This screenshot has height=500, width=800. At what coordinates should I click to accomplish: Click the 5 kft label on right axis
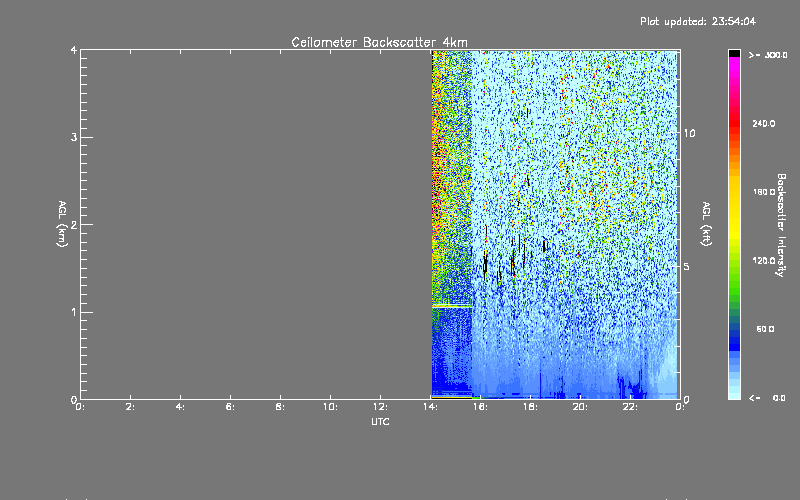pos(687,267)
